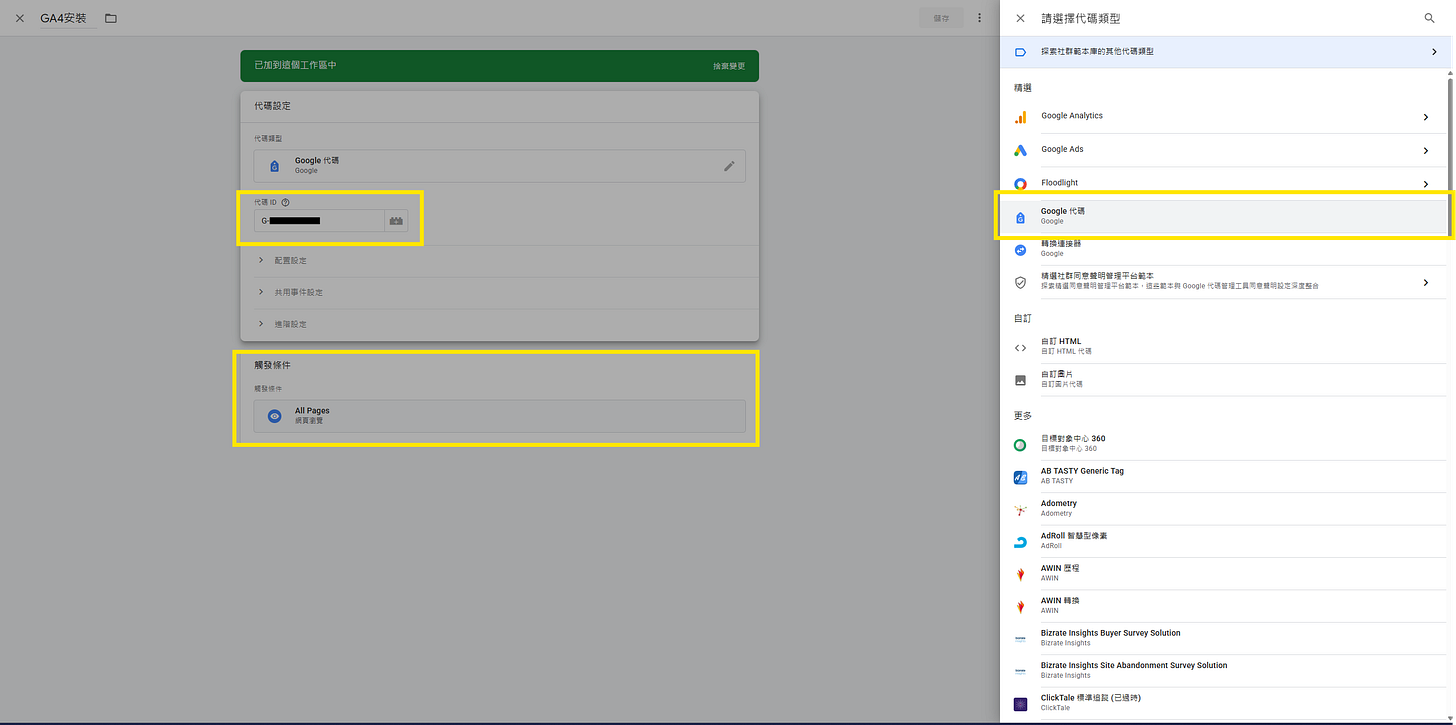1456x725 pixels.
Task: Click the 自訂圖片 image icon
Action: pyautogui.click(x=1020, y=380)
